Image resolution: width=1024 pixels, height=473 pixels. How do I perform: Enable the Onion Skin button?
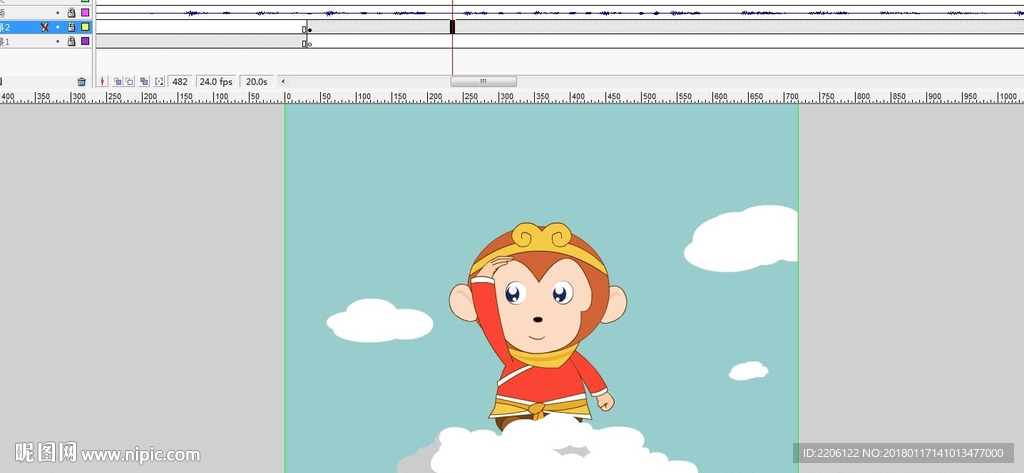[x=118, y=82]
